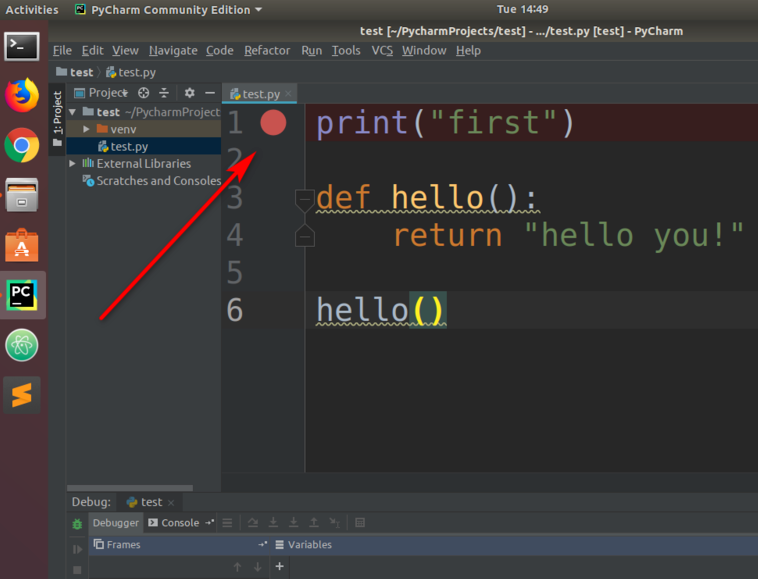Select the Debugger tab
758x579 pixels.
[116, 522]
